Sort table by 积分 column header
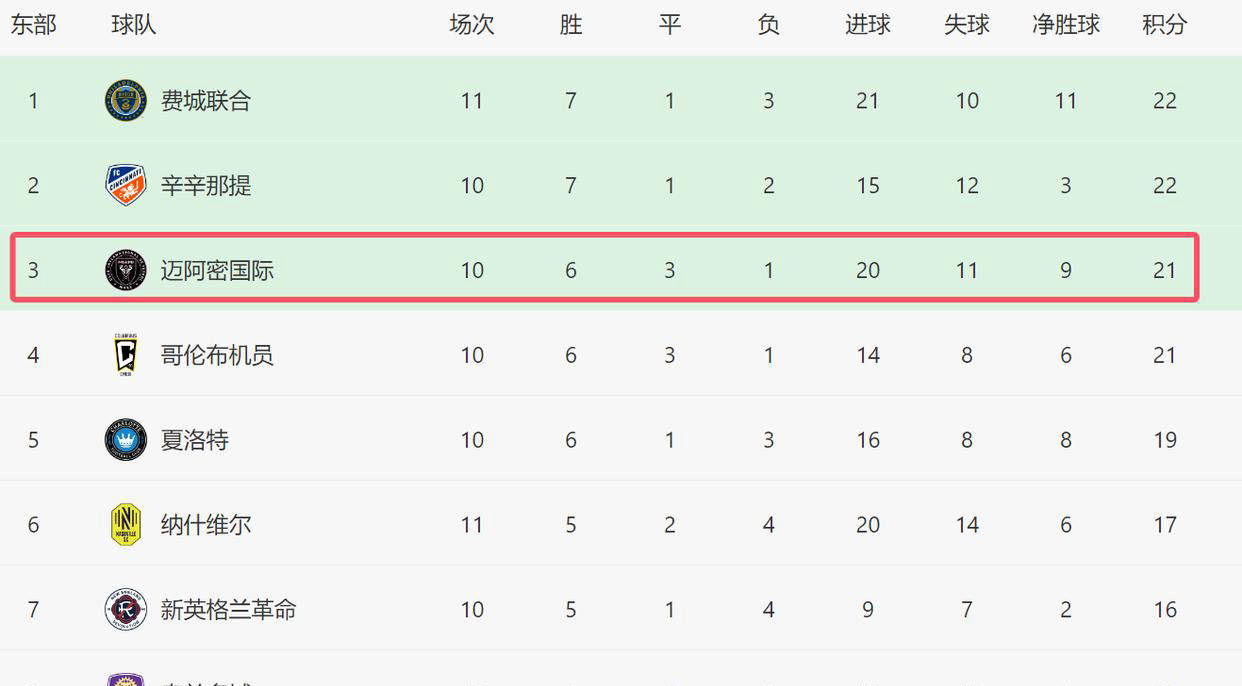This screenshot has width=1242, height=686. 1165,25
